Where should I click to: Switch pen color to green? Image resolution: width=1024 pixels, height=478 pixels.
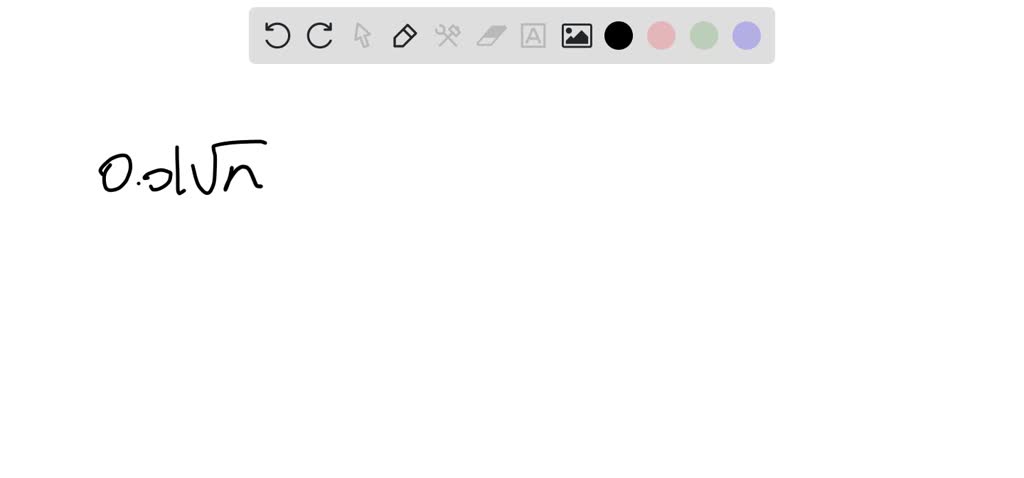tap(704, 35)
